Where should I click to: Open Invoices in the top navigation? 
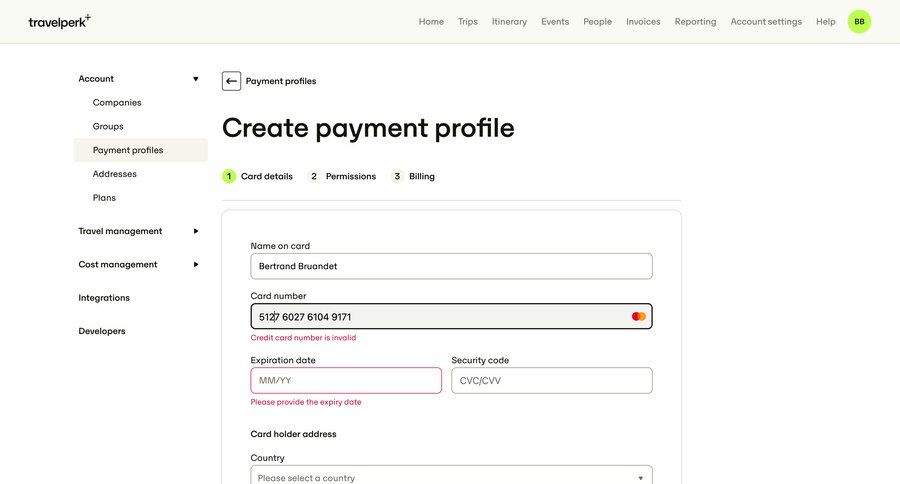coord(643,21)
